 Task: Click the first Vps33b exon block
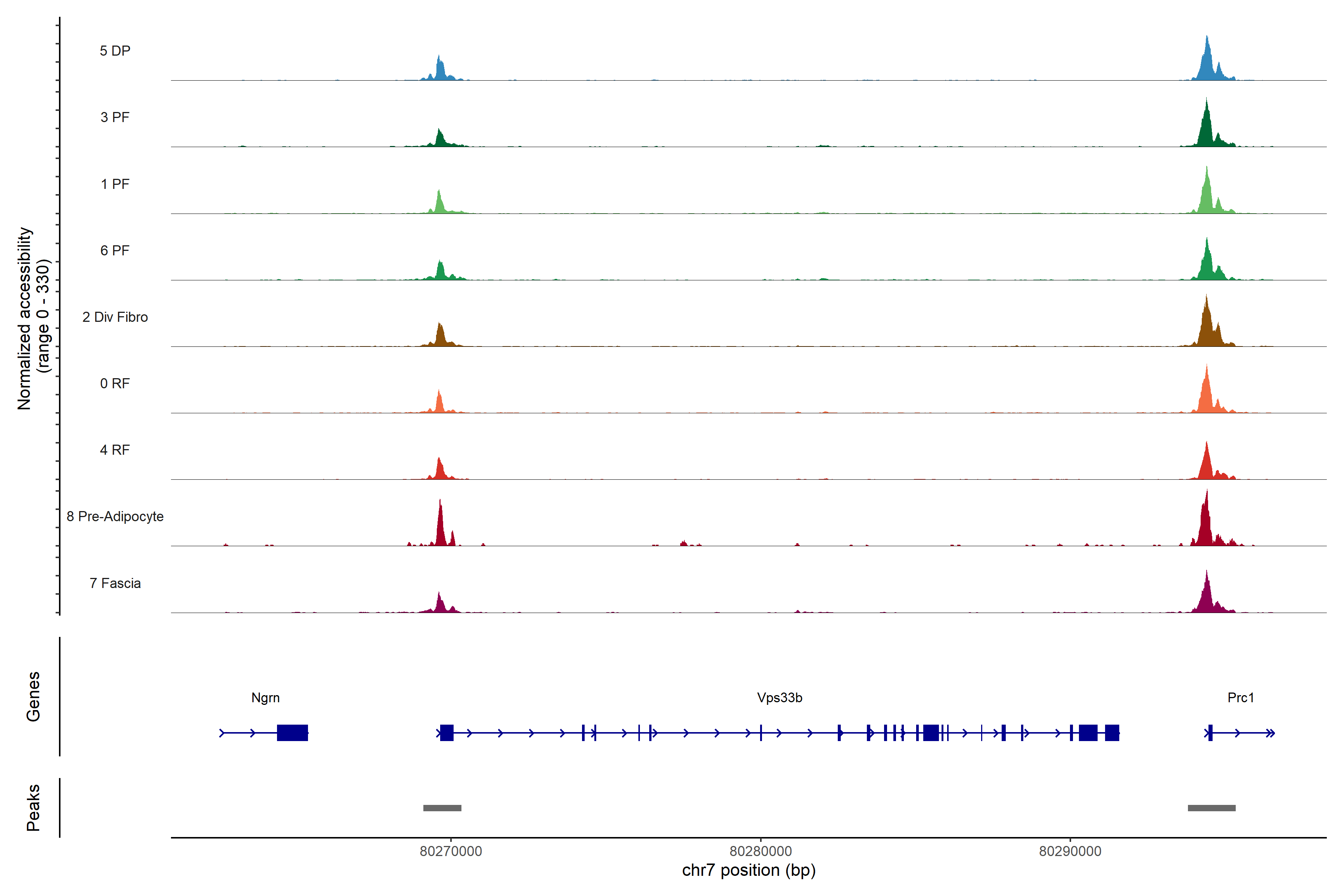pos(447,732)
